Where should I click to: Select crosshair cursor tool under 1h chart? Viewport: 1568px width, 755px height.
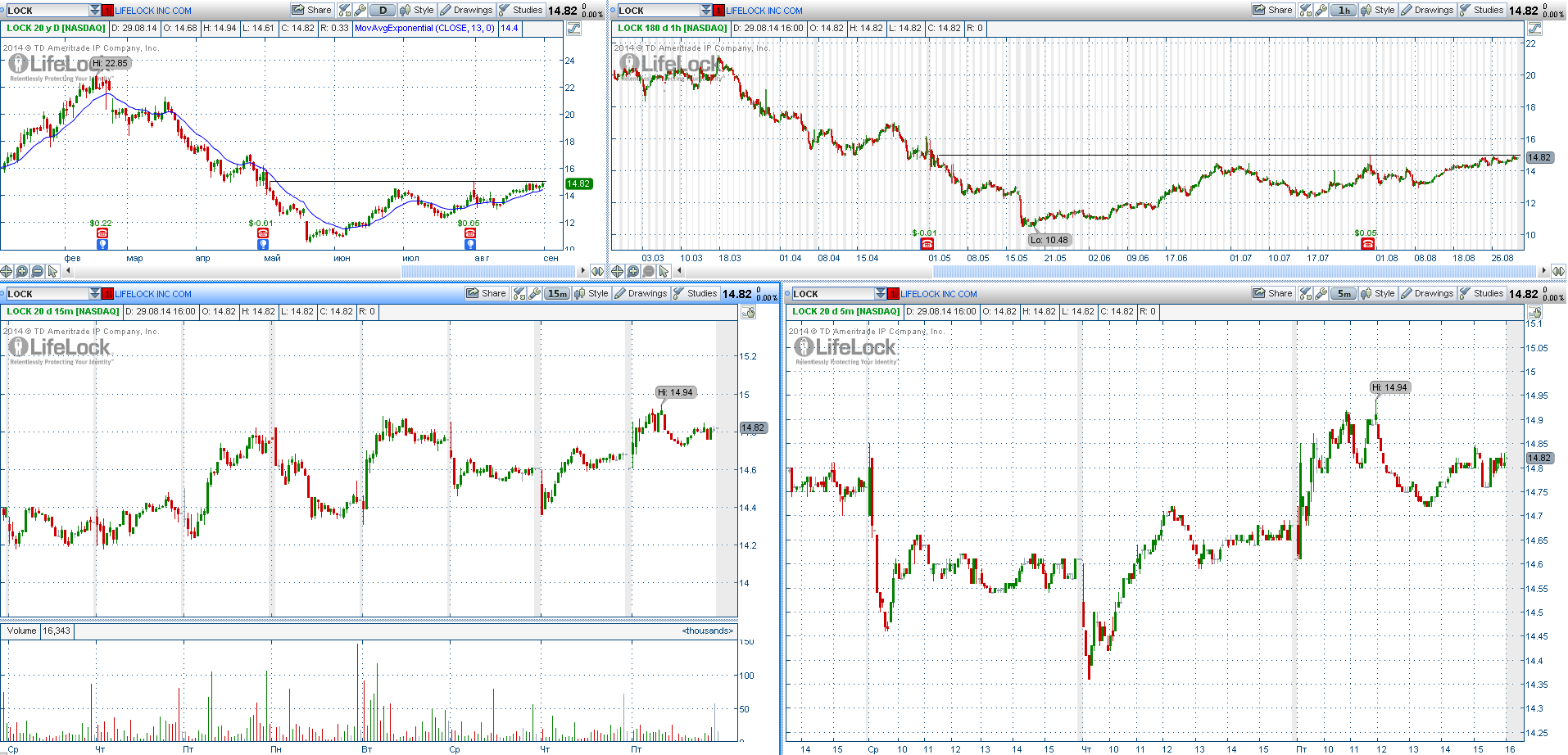[x=618, y=271]
